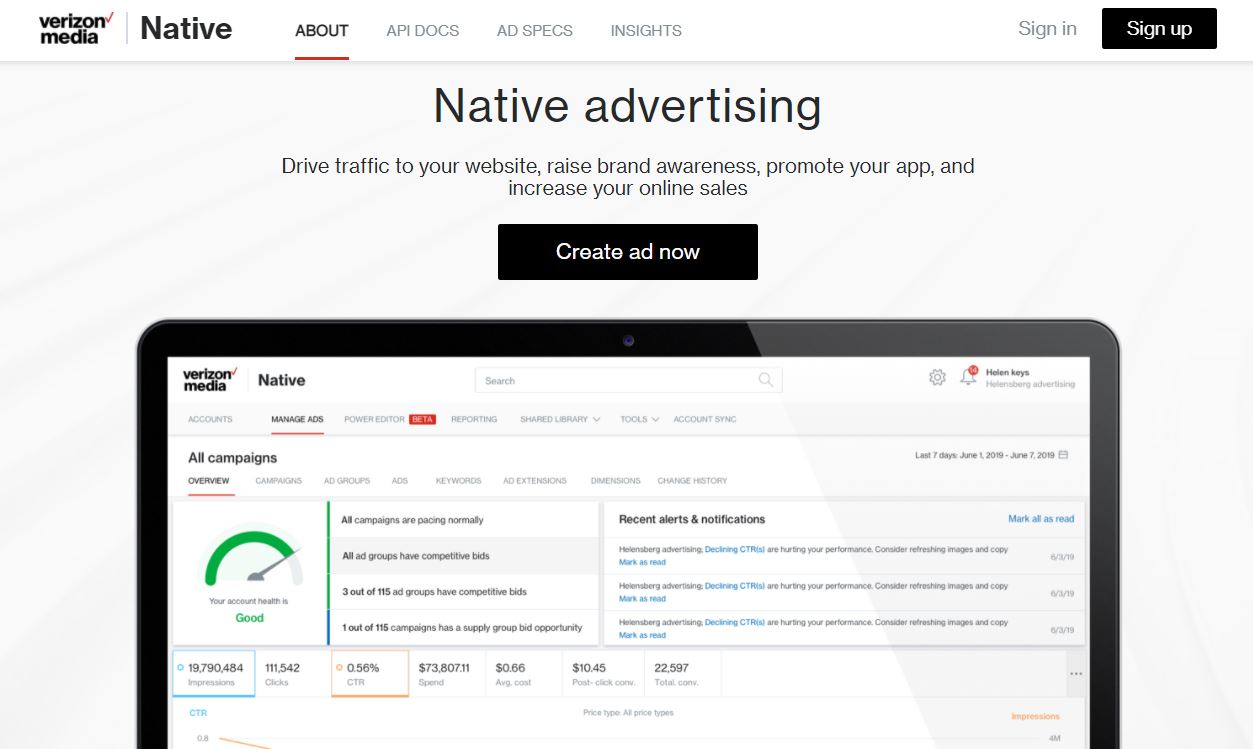This screenshot has width=1253, height=749.
Task: Click the $73,807.11 Spend metric
Action: pos(444,674)
